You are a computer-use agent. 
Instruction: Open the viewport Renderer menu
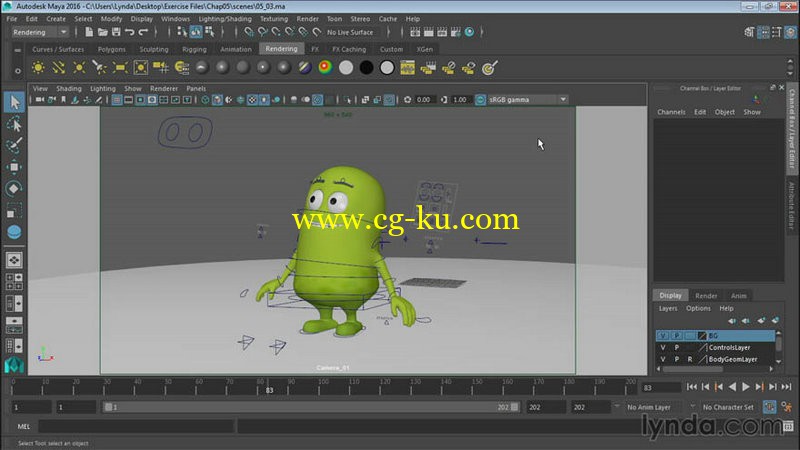(164, 89)
